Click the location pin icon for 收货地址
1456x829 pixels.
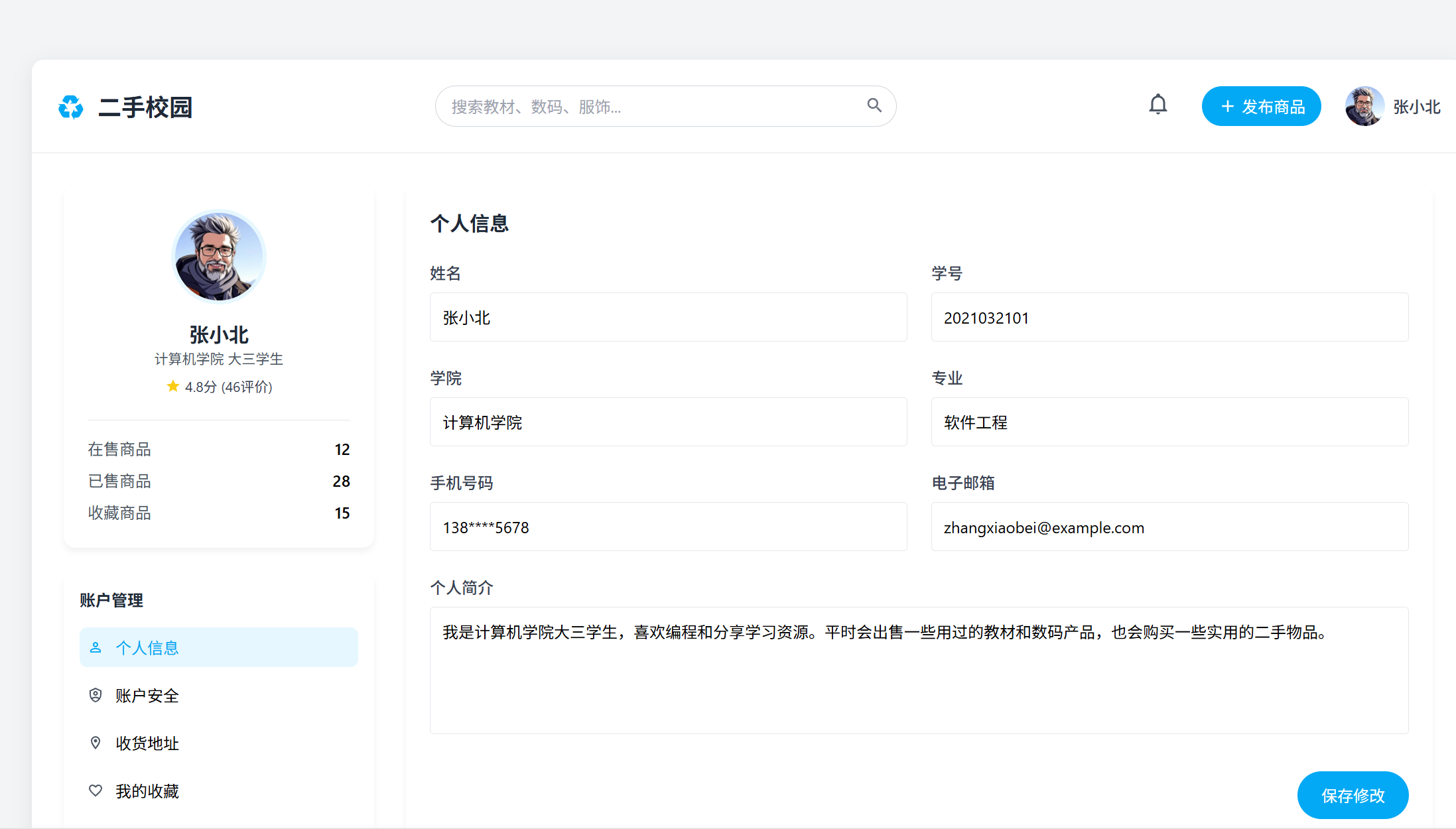click(x=96, y=743)
